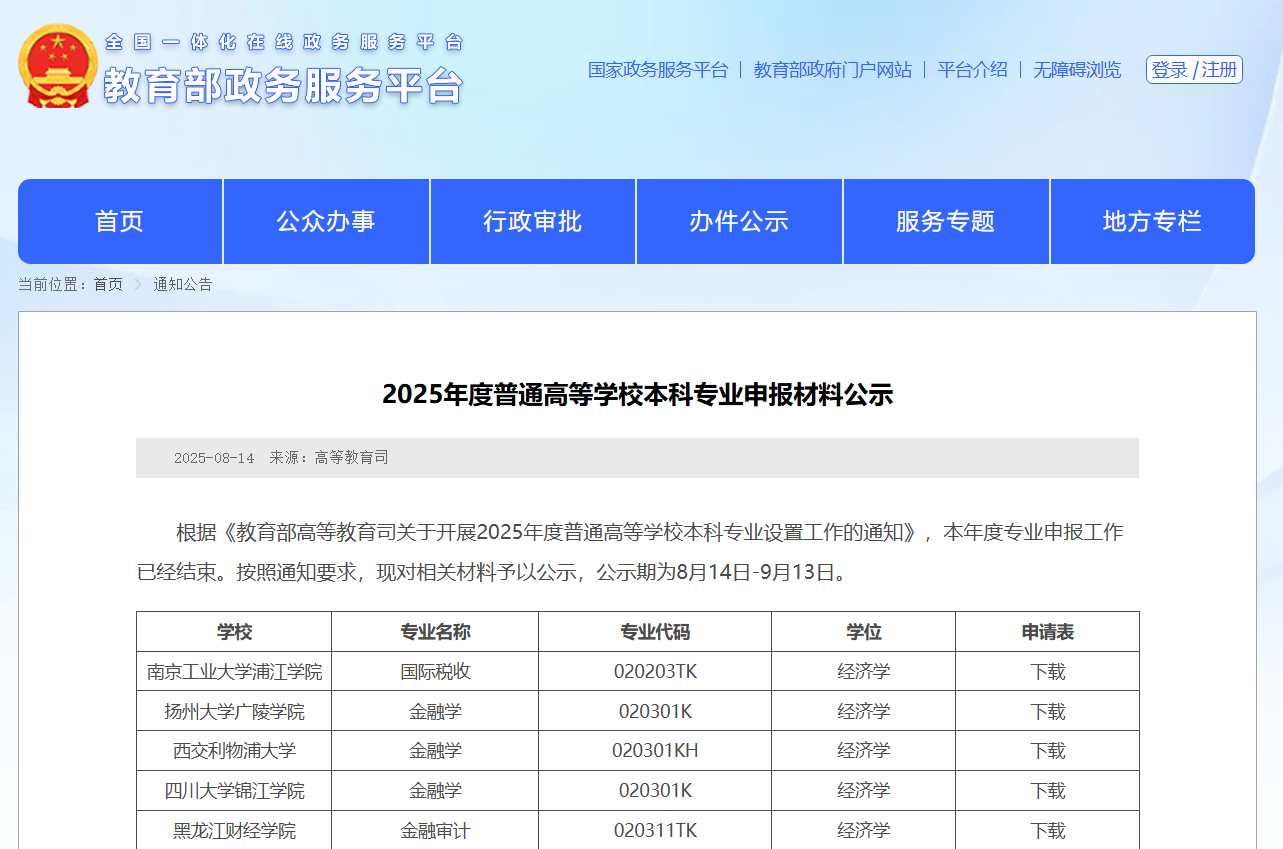Image resolution: width=1283 pixels, height=849 pixels.
Task: Open 地方专栏 navigation menu
Action: [1152, 222]
